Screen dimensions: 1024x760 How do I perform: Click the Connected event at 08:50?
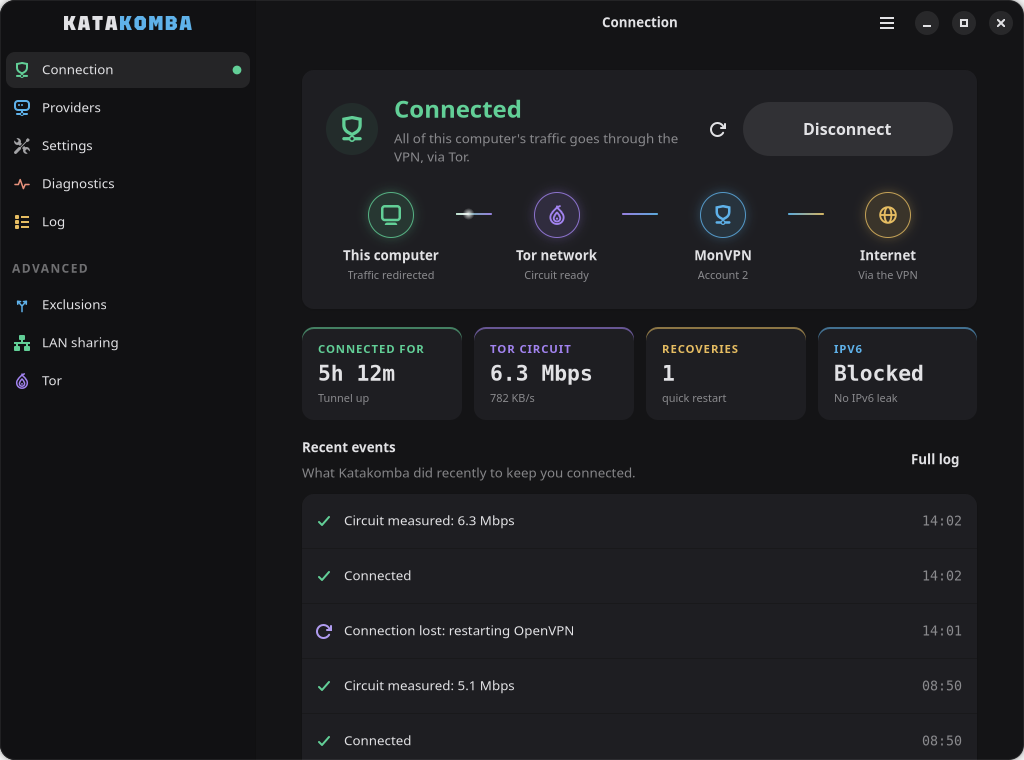pos(639,737)
